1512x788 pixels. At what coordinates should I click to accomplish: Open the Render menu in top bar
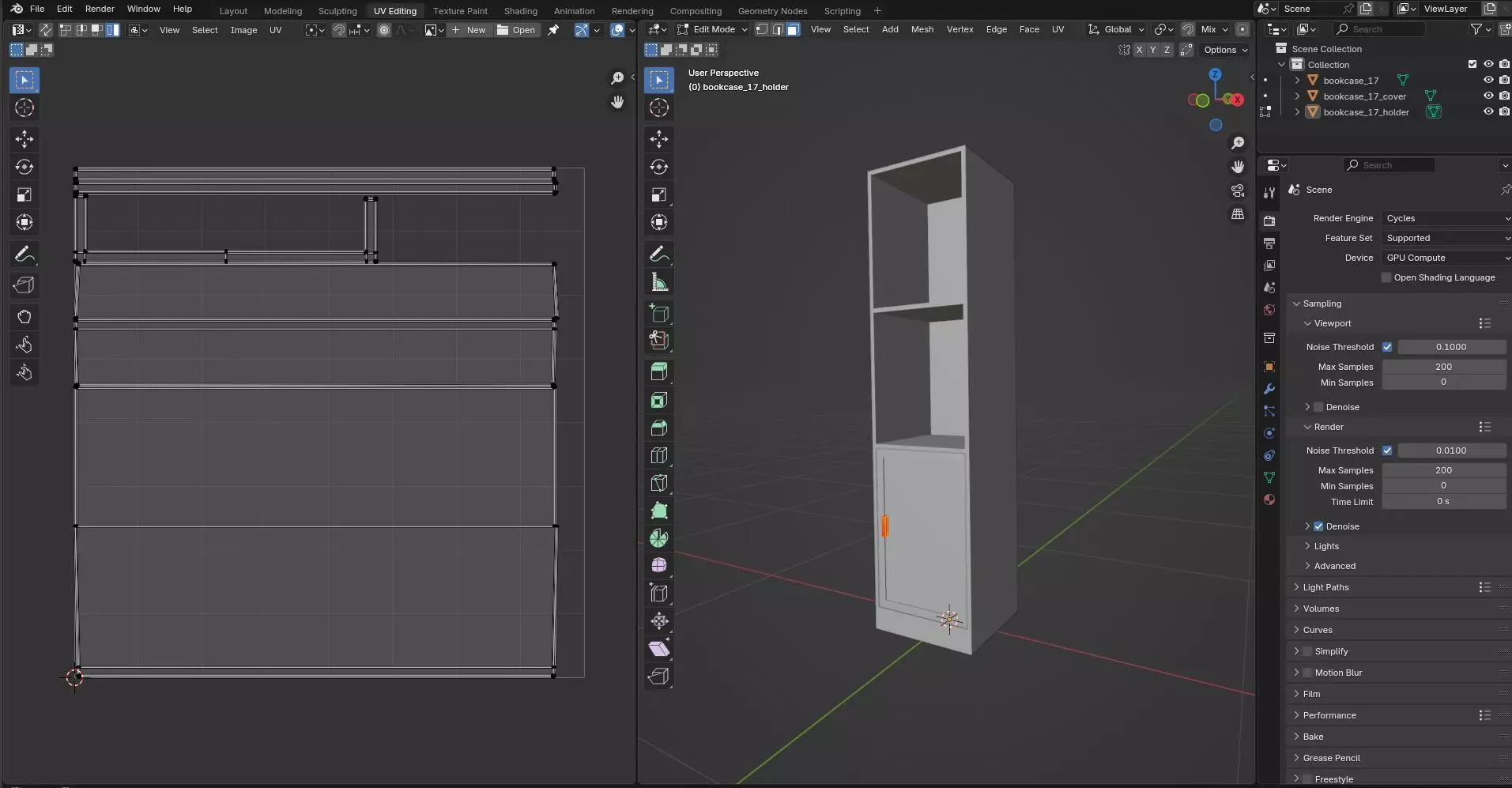(100, 9)
